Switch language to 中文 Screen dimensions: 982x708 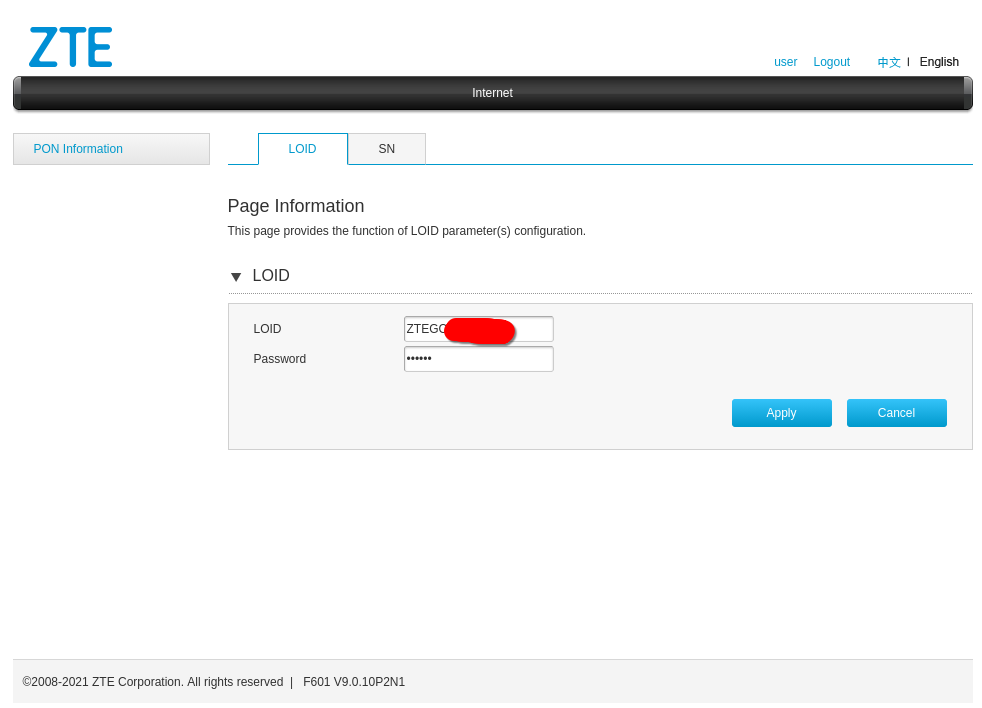tap(889, 62)
